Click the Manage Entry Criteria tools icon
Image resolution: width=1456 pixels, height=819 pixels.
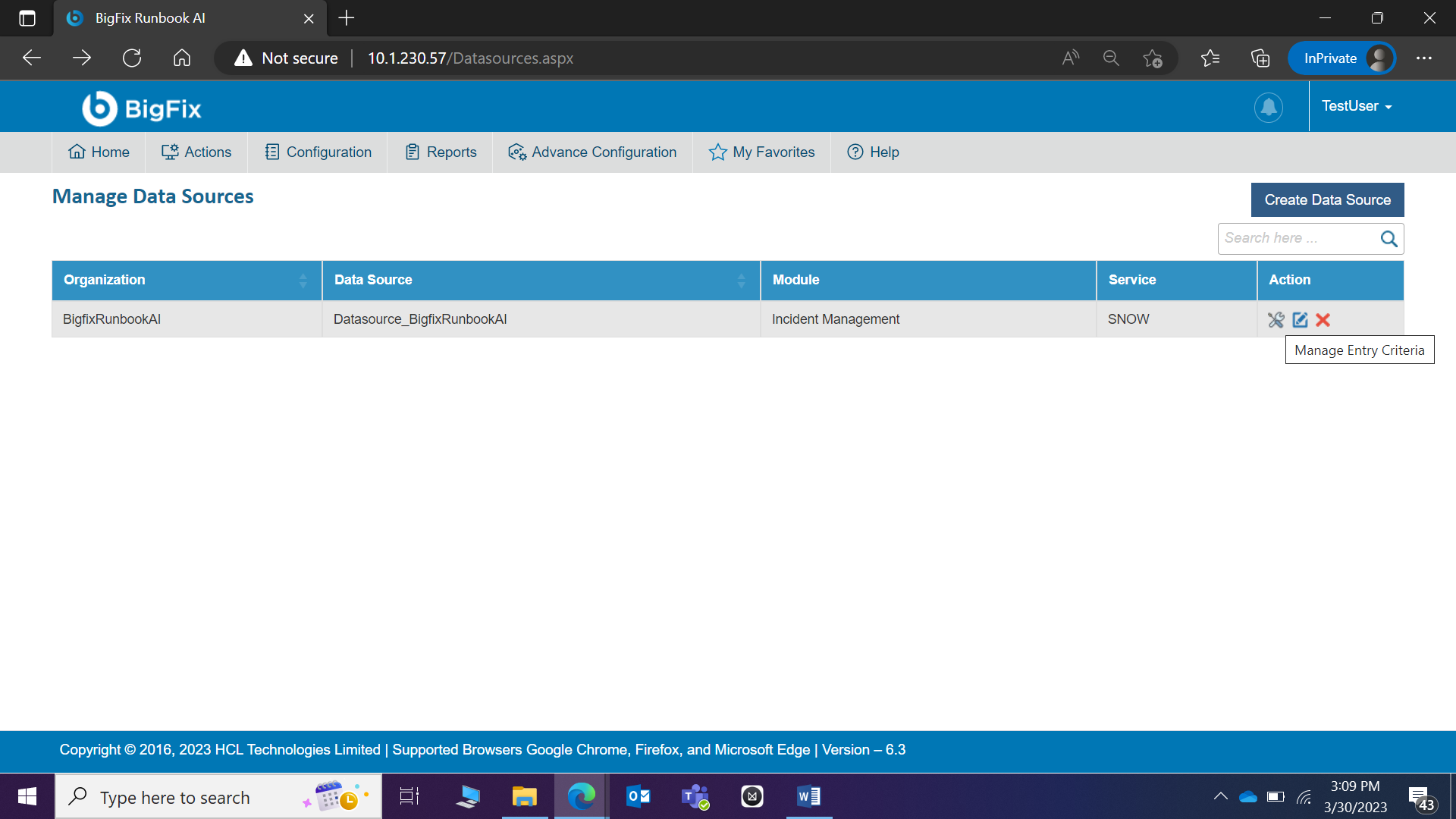1276,320
